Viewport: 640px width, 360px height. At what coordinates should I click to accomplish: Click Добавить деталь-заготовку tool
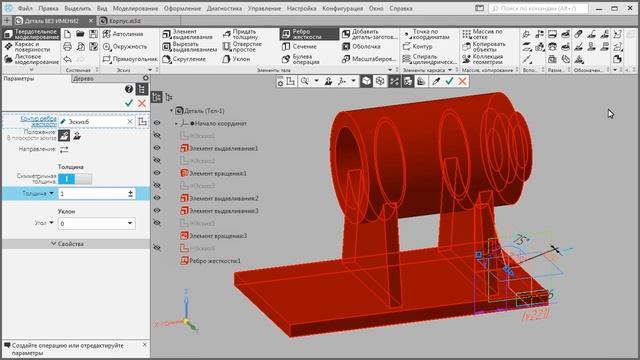(x=369, y=34)
